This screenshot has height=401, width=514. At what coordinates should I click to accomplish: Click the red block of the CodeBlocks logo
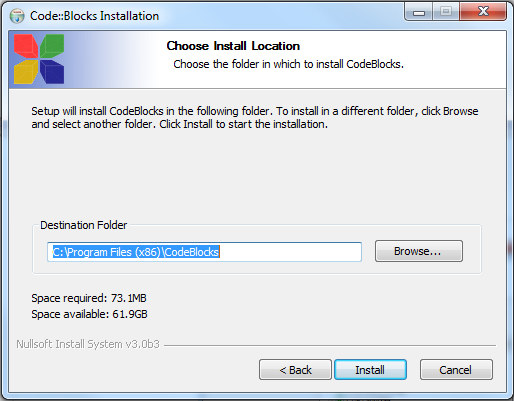26,47
